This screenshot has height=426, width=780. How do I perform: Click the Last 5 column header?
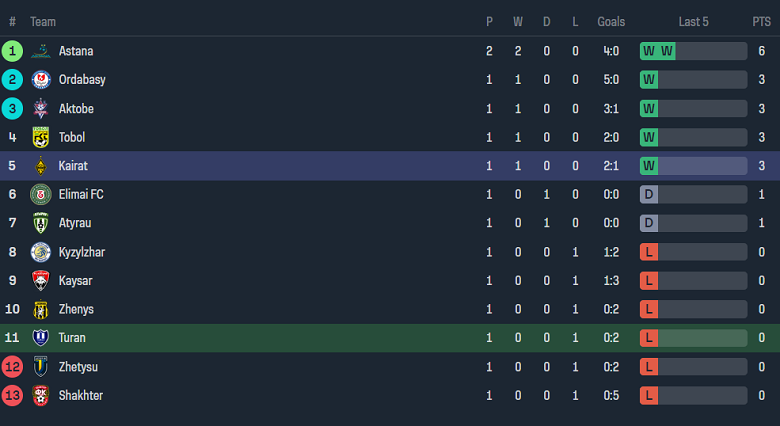click(x=693, y=21)
